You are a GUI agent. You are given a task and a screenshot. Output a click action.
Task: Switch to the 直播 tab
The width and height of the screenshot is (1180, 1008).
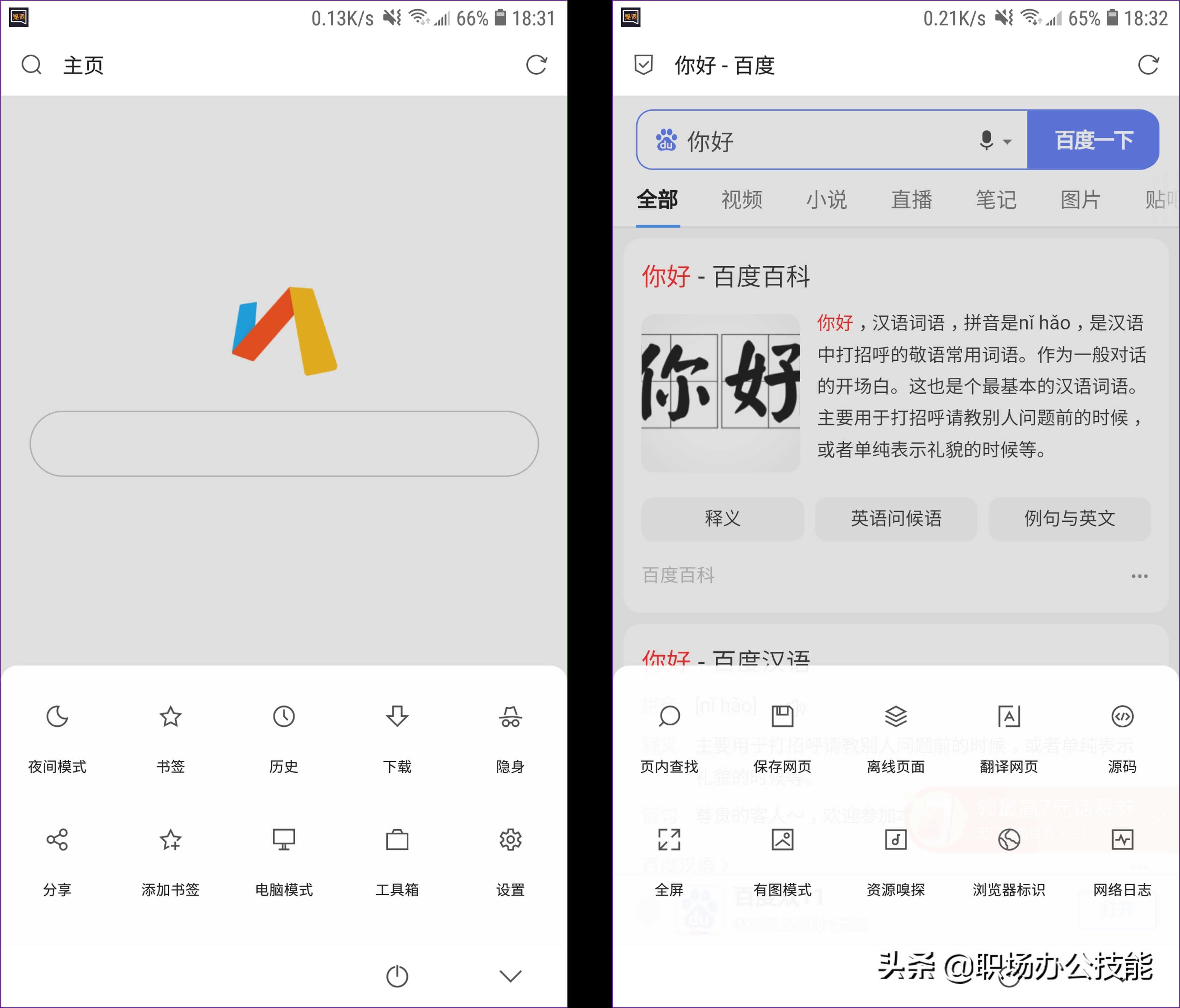(x=912, y=200)
